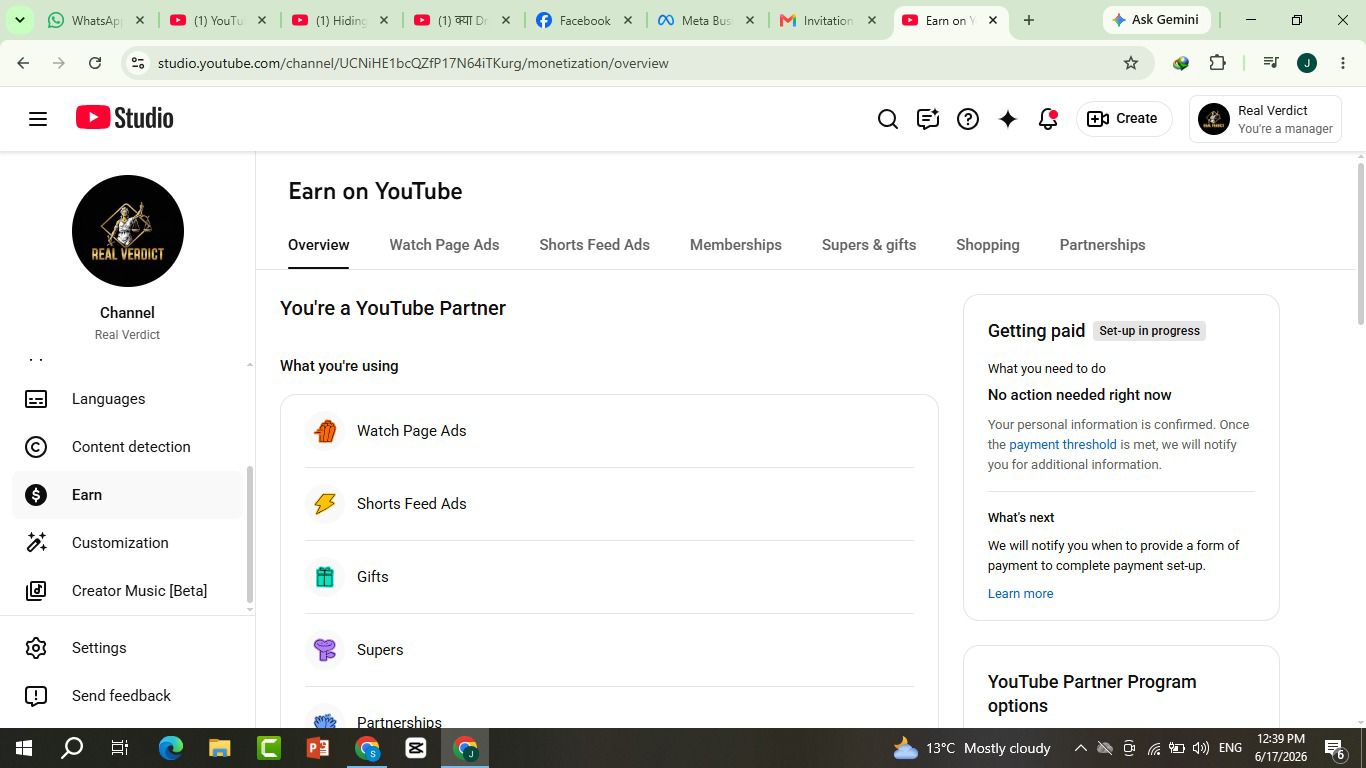This screenshot has width=1366, height=768.
Task: Click the YouTube Studio logo
Action: 125,118
